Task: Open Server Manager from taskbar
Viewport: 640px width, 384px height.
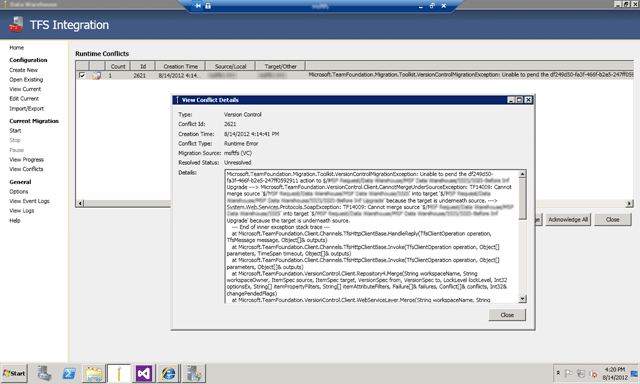Action: pyautogui.click(x=44, y=373)
